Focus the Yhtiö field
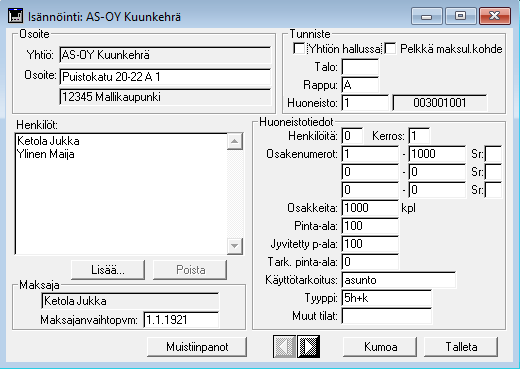 (x=165, y=55)
